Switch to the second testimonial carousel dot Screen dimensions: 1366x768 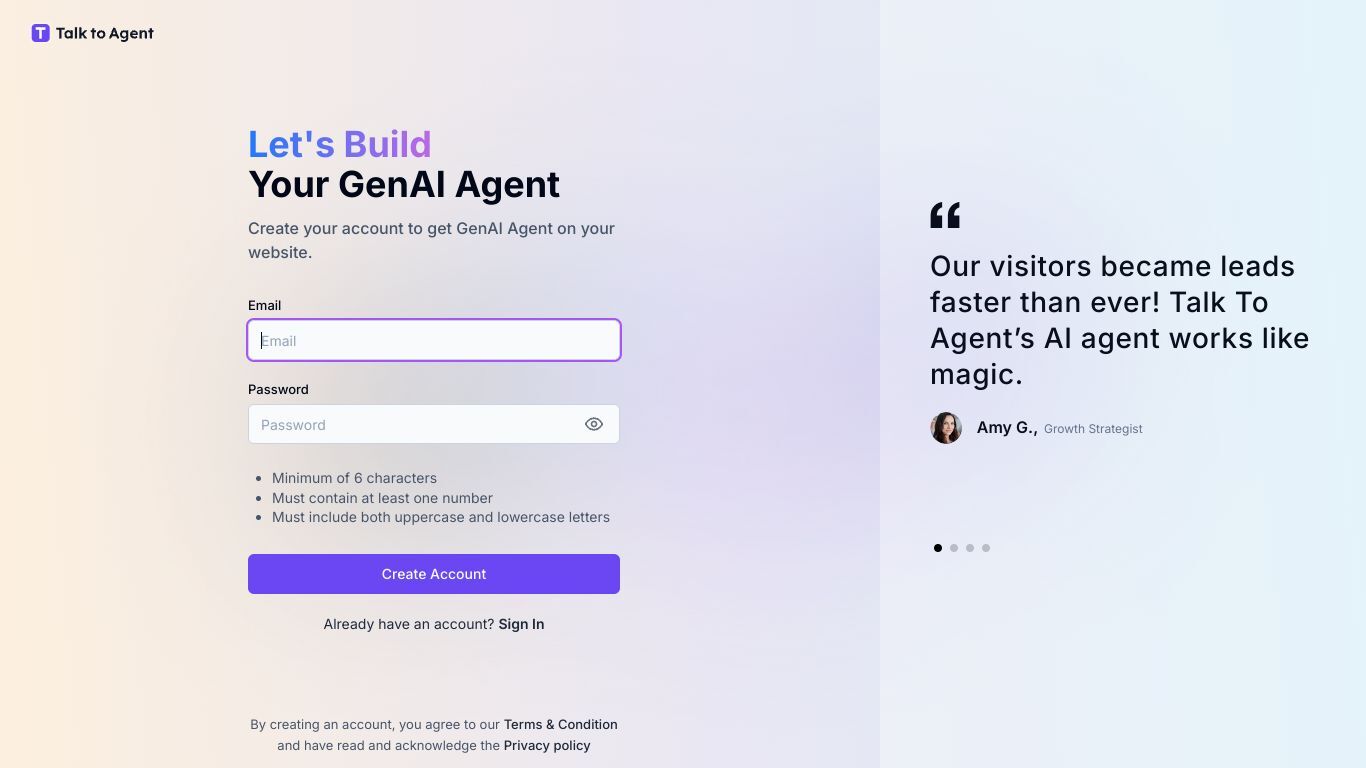[954, 548]
